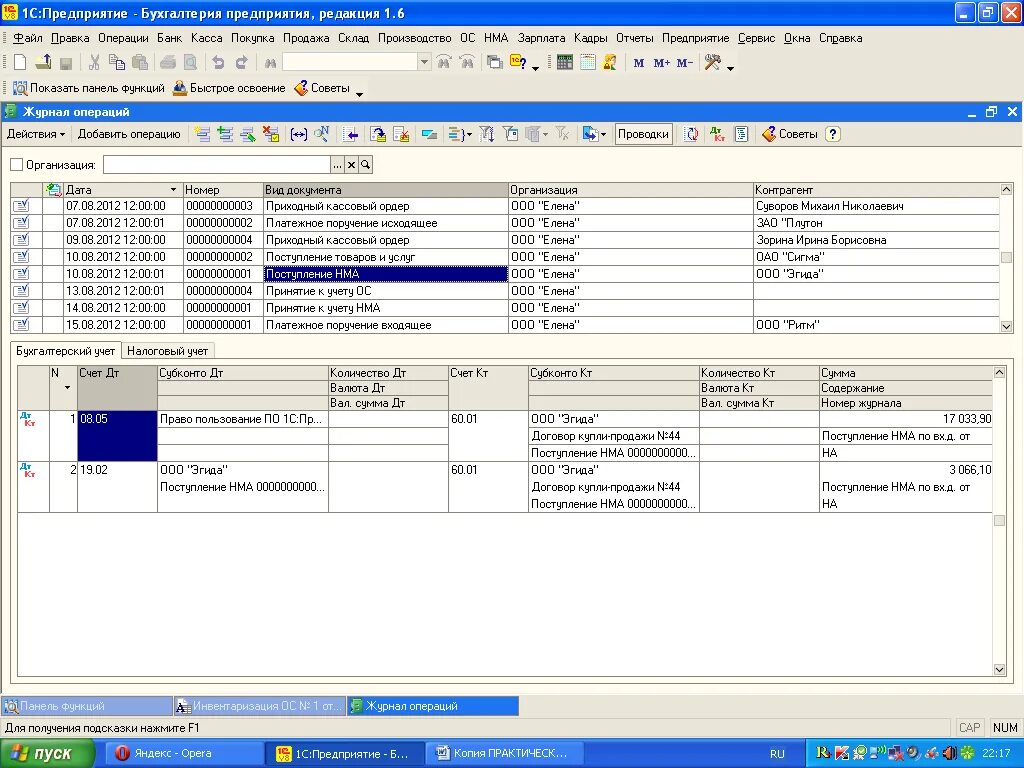The height and width of the screenshot is (768, 1024).
Task: Click the windows list icon in main toolbar
Action: tap(495, 63)
